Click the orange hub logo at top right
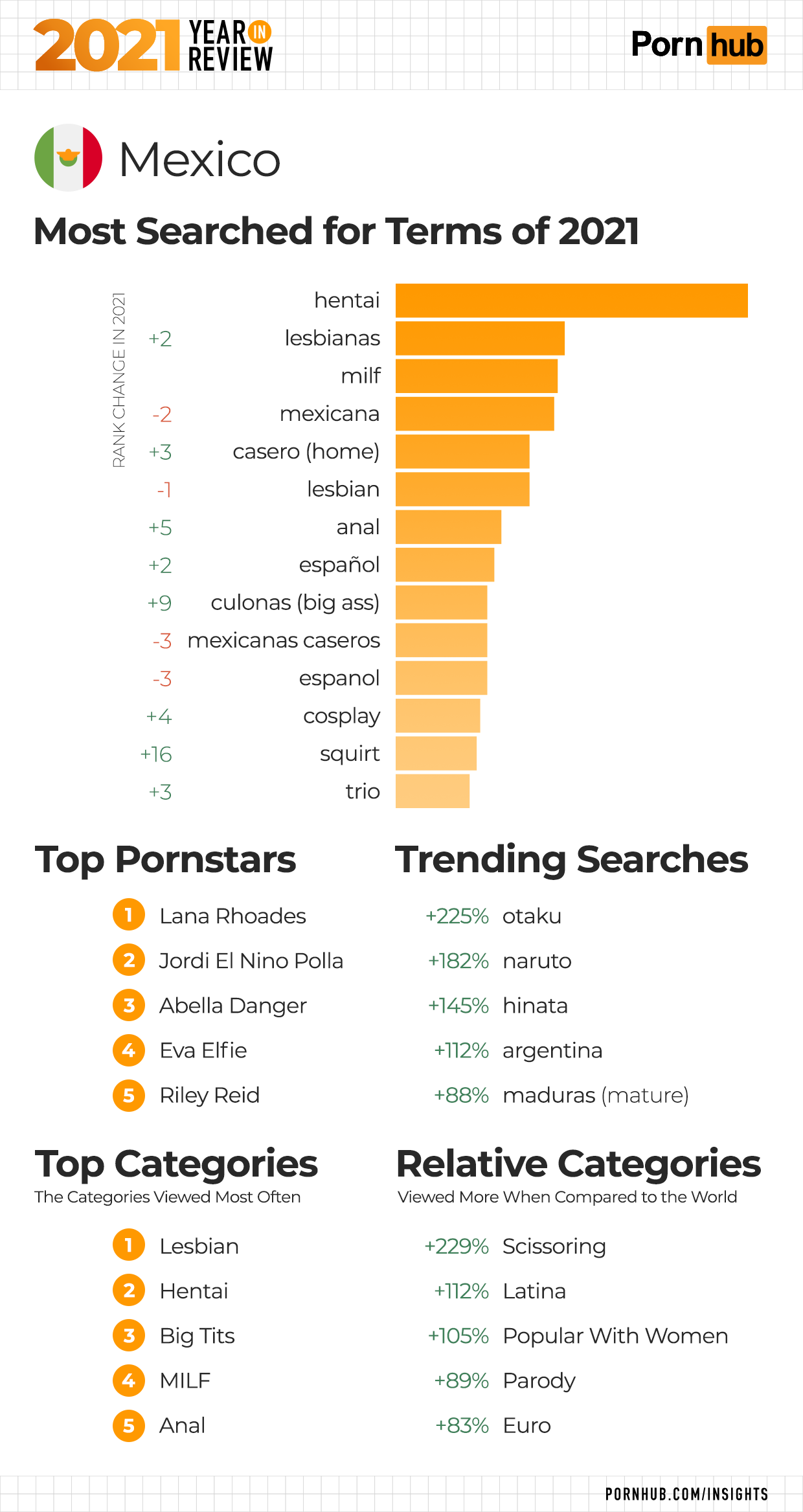The height and width of the screenshot is (1512, 803). [736, 45]
